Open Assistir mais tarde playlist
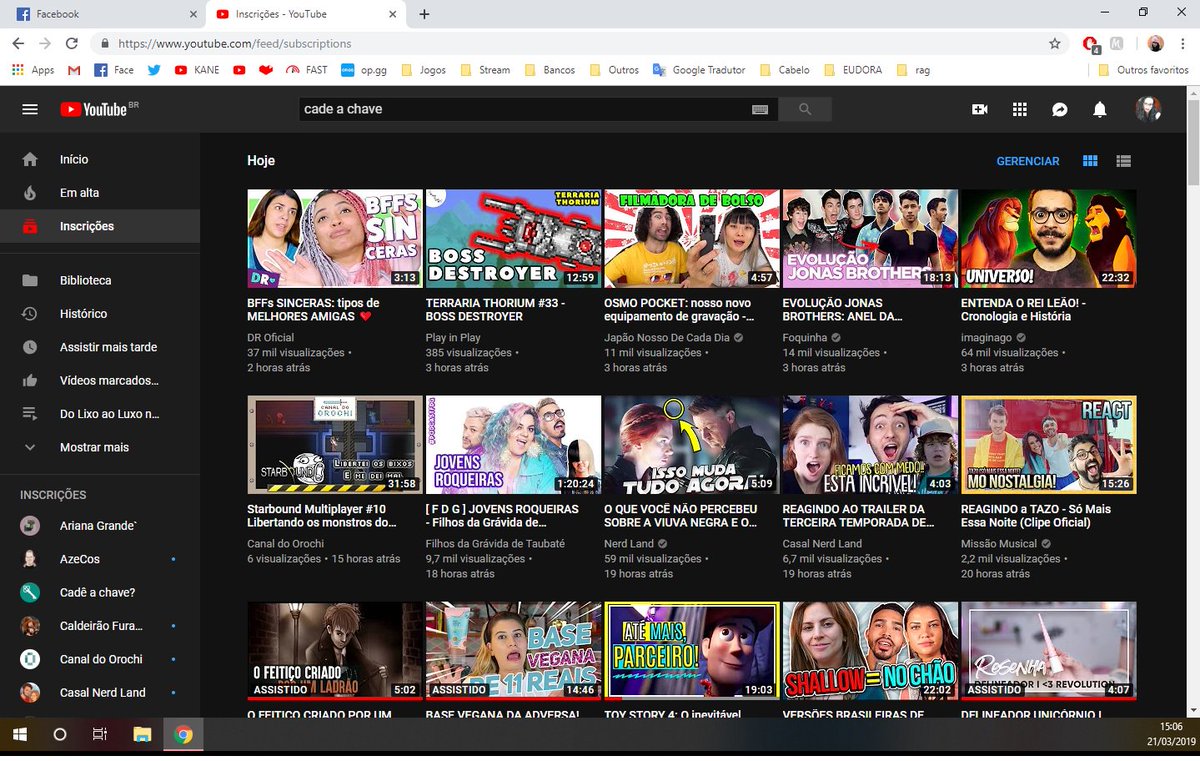 [x=100, y=347]
